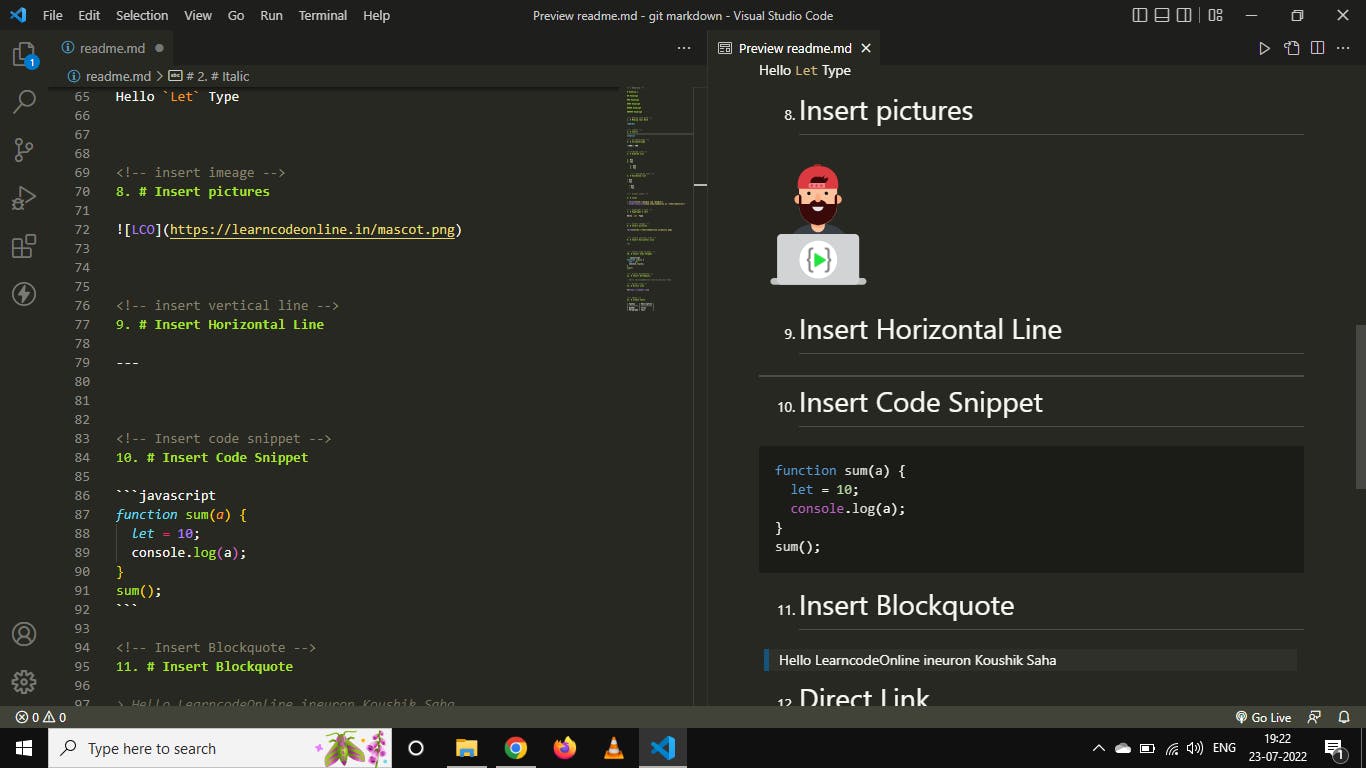
Task: Click the '```javascript' fence line in editor
Action: [x=166, y=496]
